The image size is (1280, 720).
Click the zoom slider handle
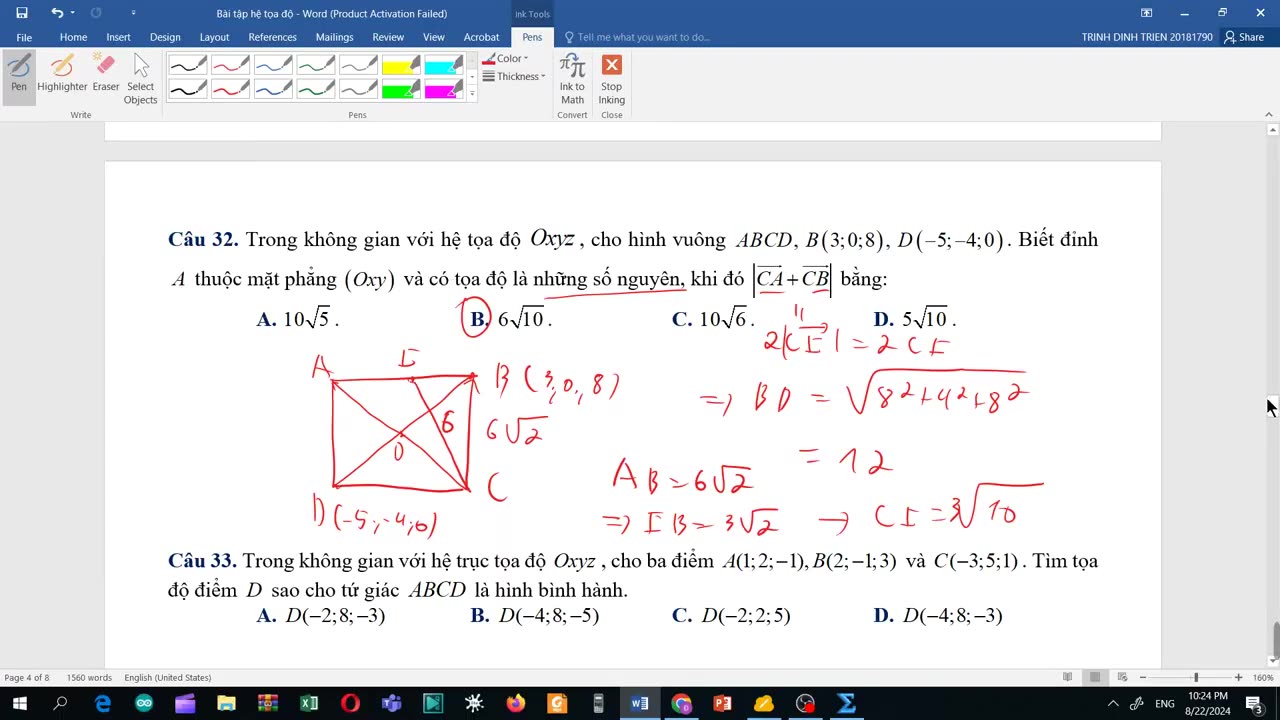1195,677
